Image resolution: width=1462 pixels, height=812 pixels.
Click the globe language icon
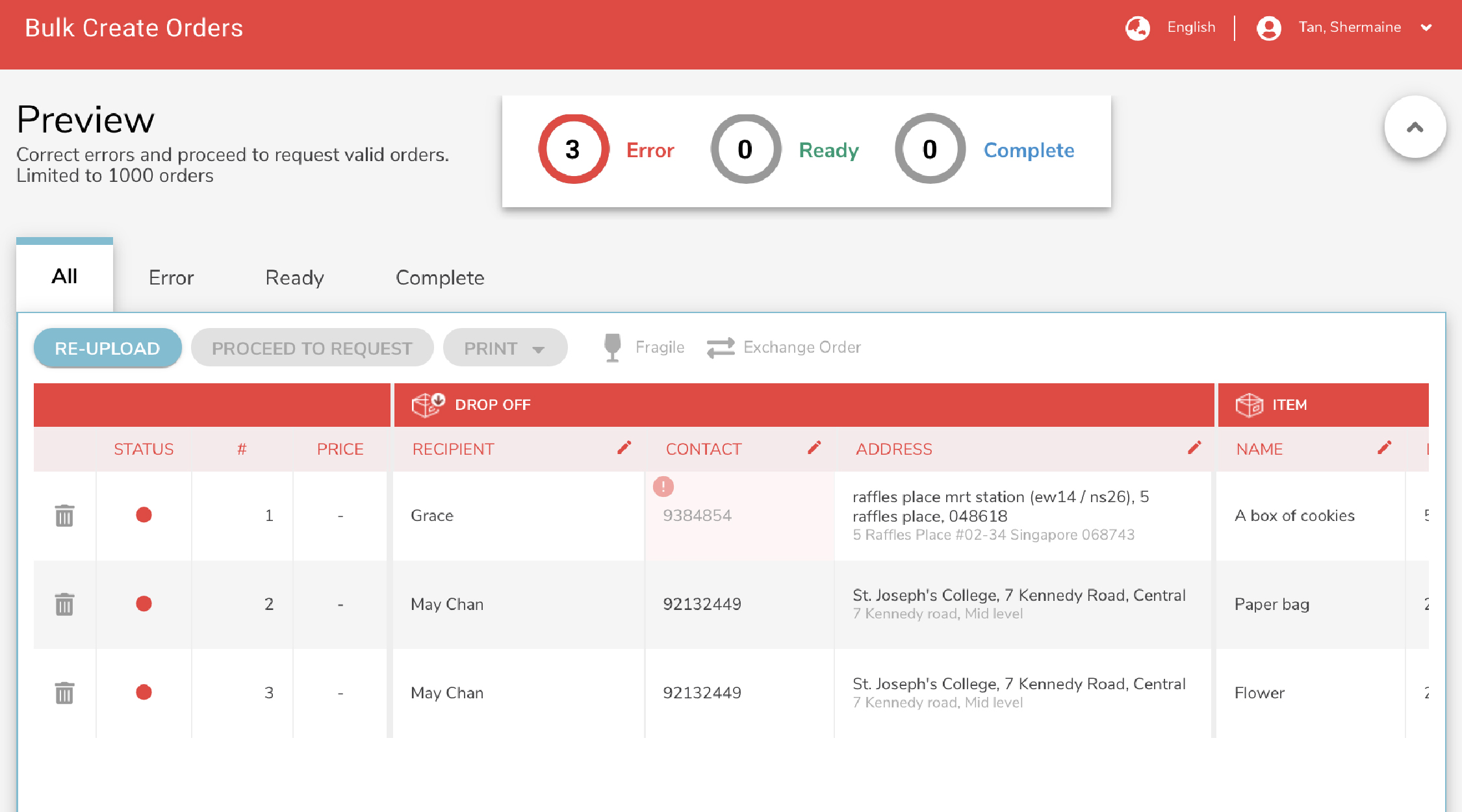pos(1138,28)
